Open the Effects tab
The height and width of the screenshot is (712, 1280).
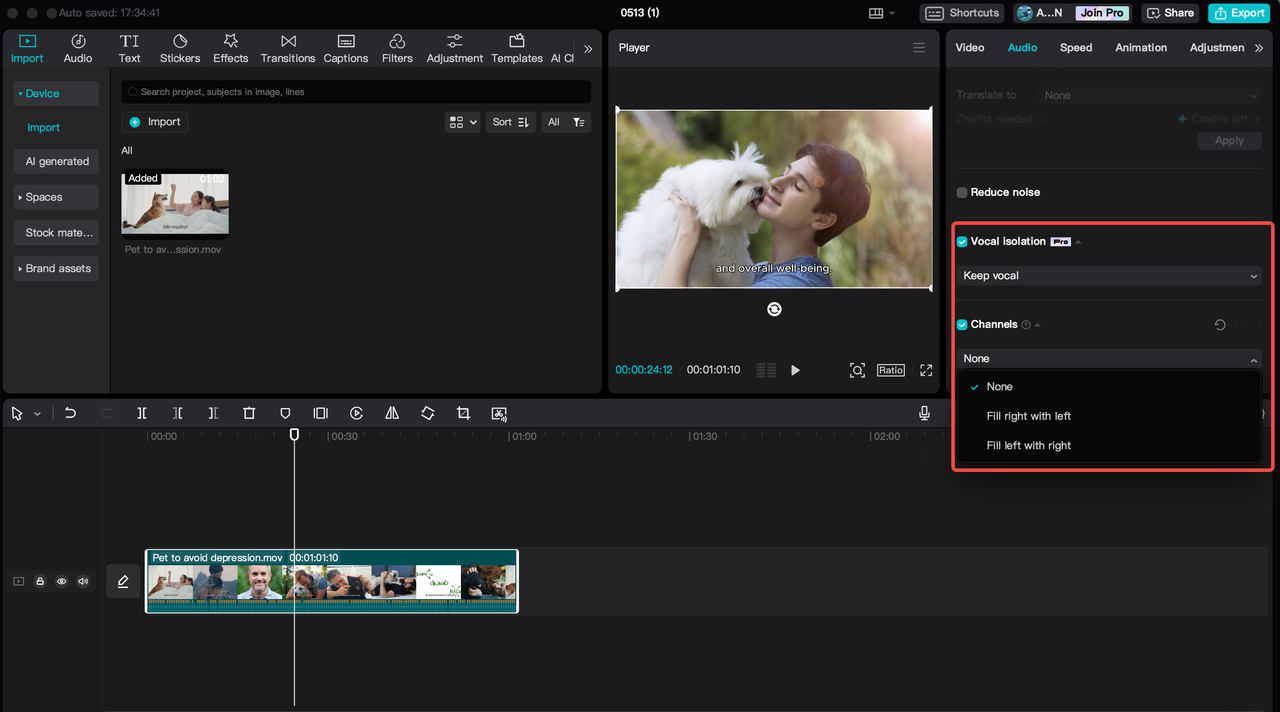[231, 48]
